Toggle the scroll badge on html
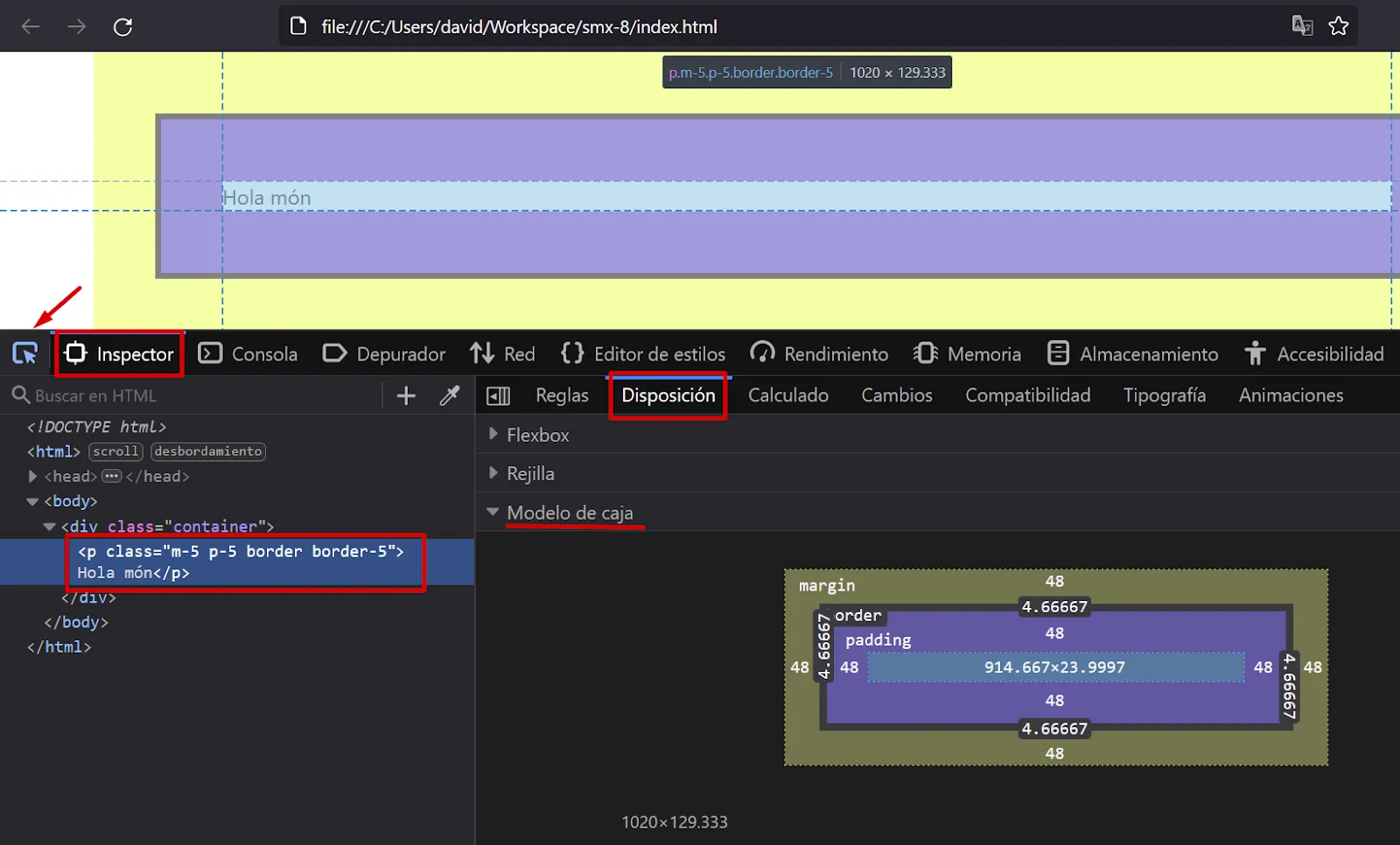 point(115,451)
